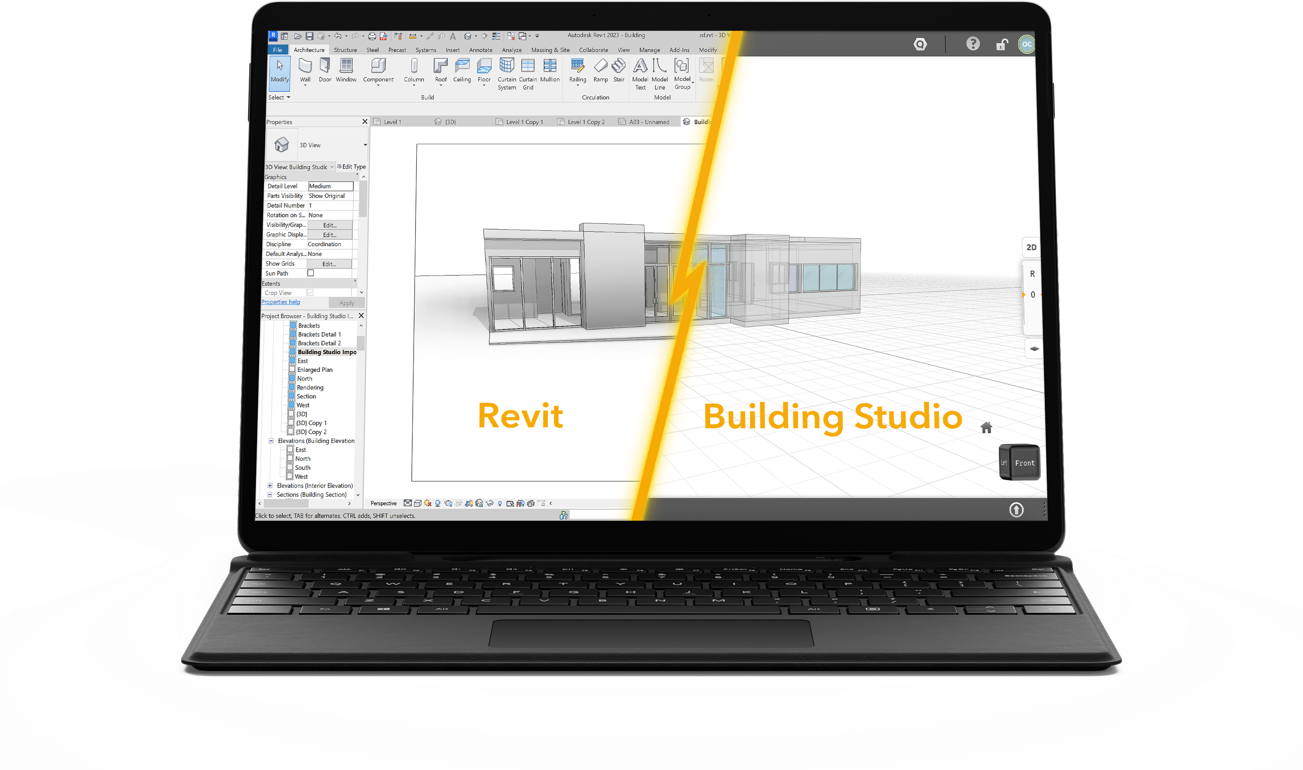This screenshot has width=1303, height=770.
Task: Expand the Elevations (Interior Elevation) node
Action: (x=270, y=486)
